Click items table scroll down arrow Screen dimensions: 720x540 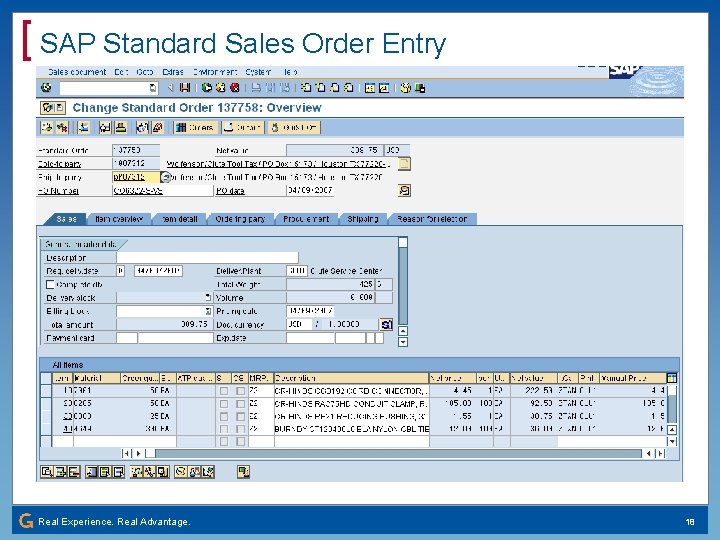(x=672, y=441)
